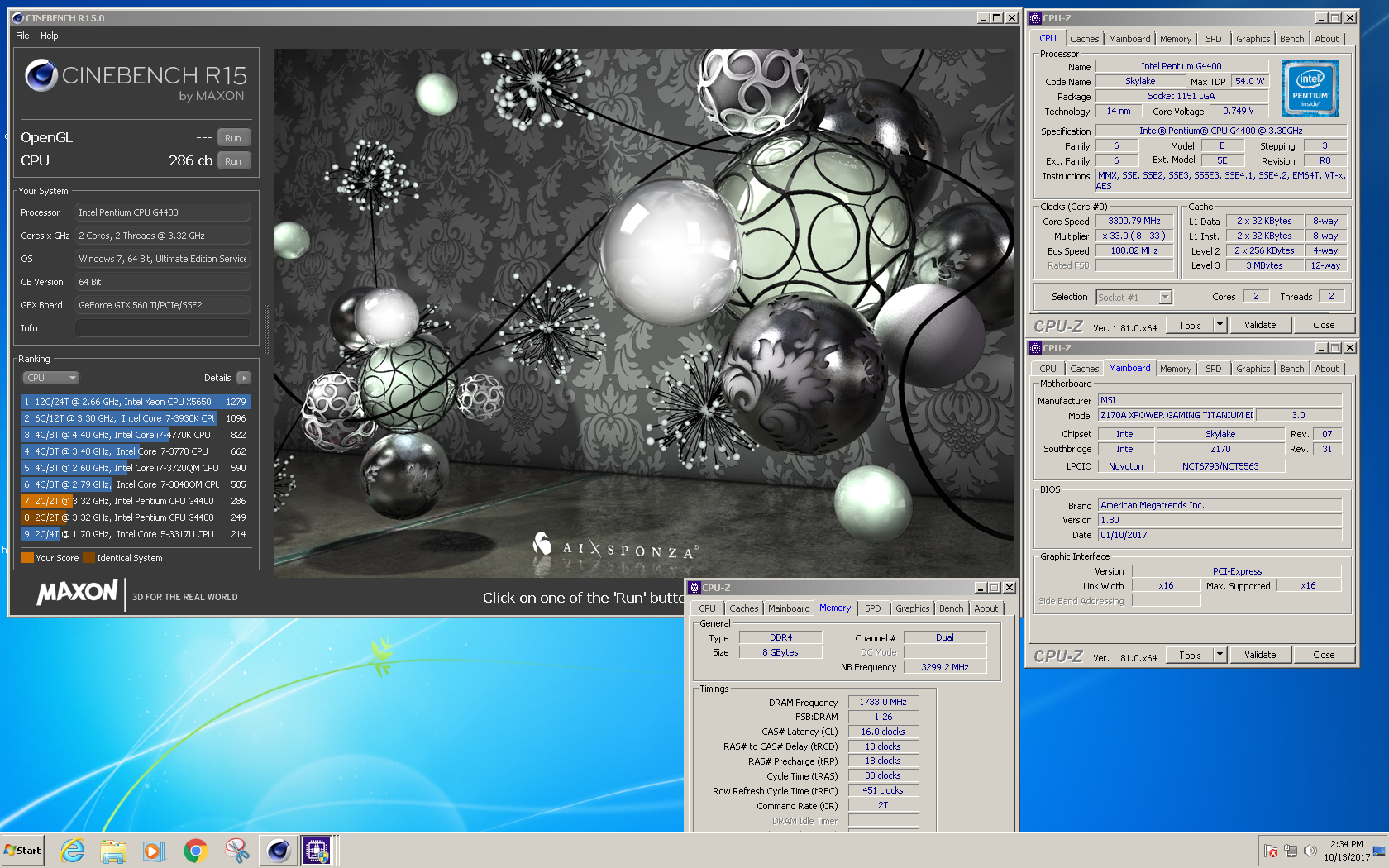Select CPU tab in Memory CPU-Z window

707,608
